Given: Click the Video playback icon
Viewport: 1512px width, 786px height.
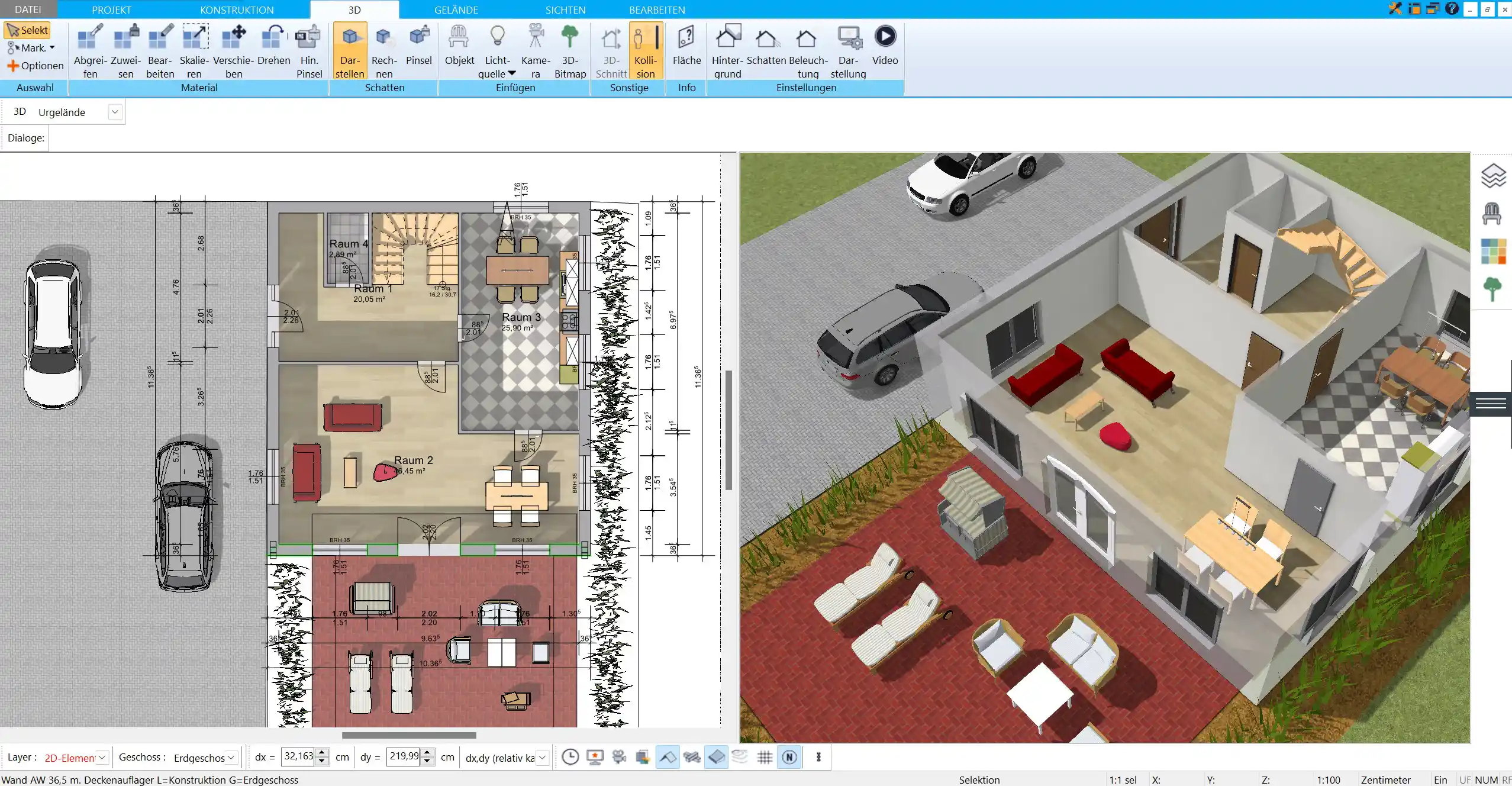Looking at the screenshot, I should coord(885,36).
